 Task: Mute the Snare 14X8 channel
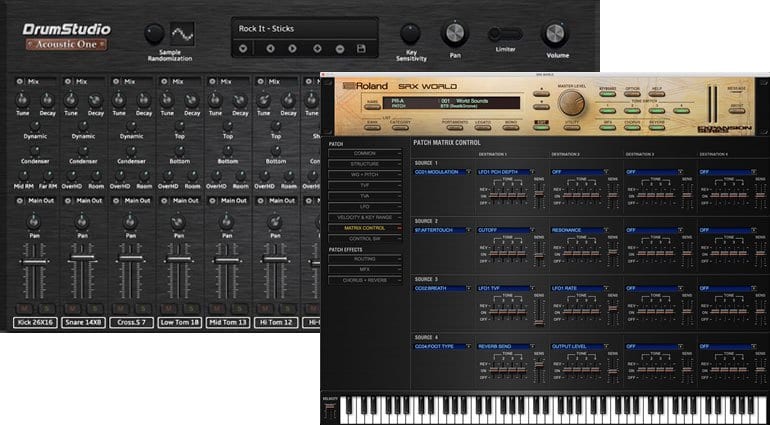click(x=71, y=309)
